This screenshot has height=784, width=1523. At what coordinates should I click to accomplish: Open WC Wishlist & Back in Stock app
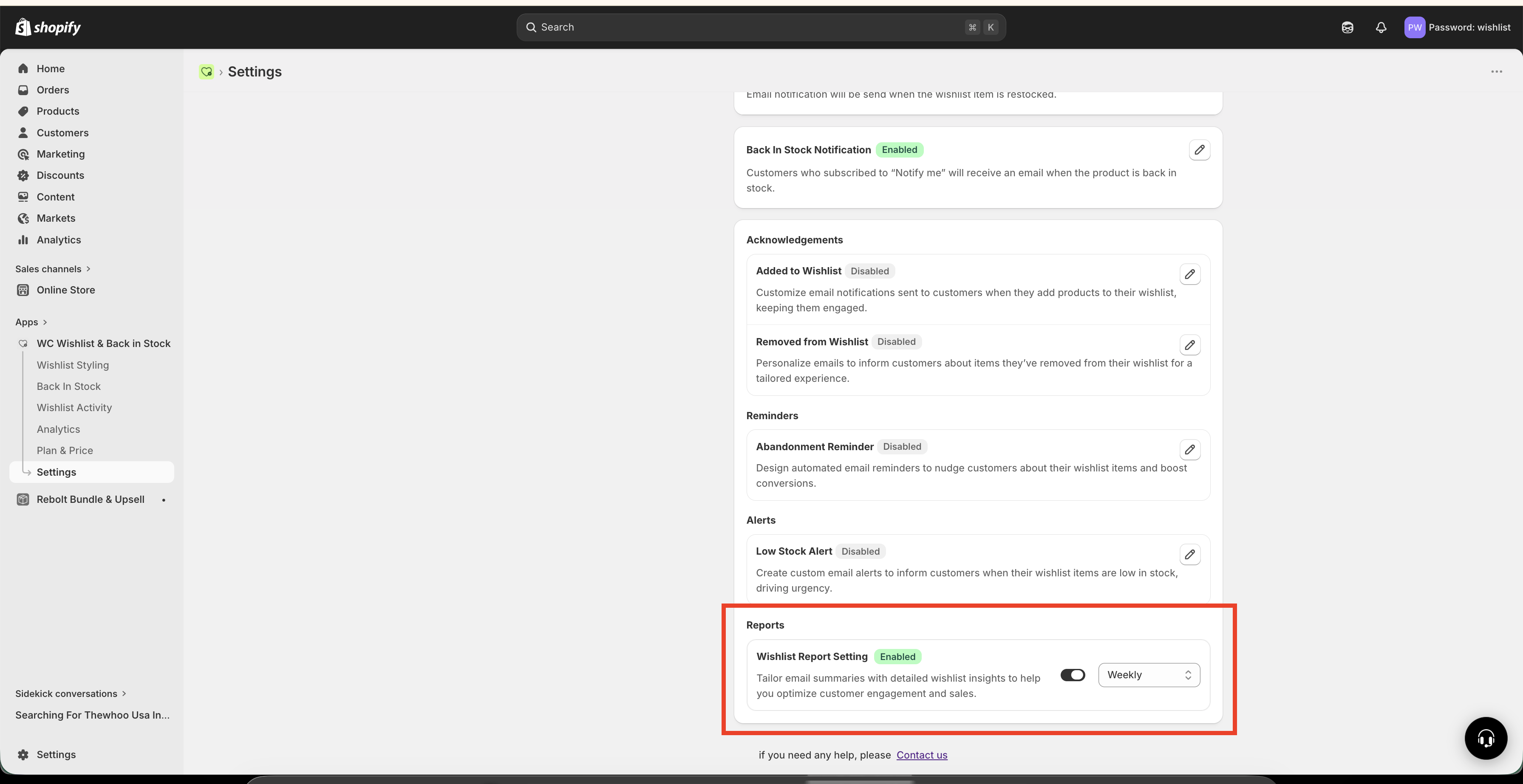tap(103, 343)
